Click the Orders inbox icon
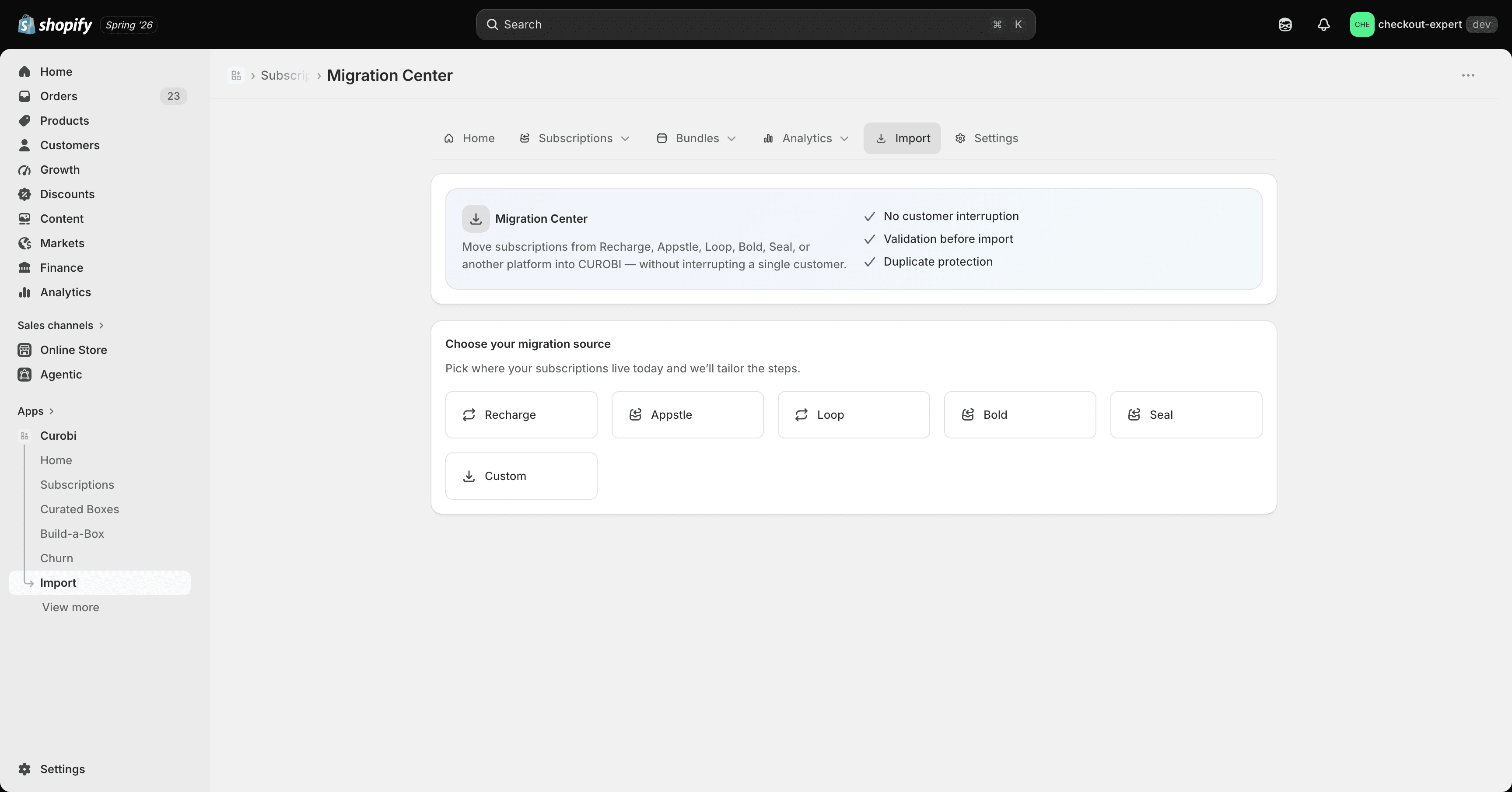Screen dimensions: 1512x792 click(x=24, y=96)
